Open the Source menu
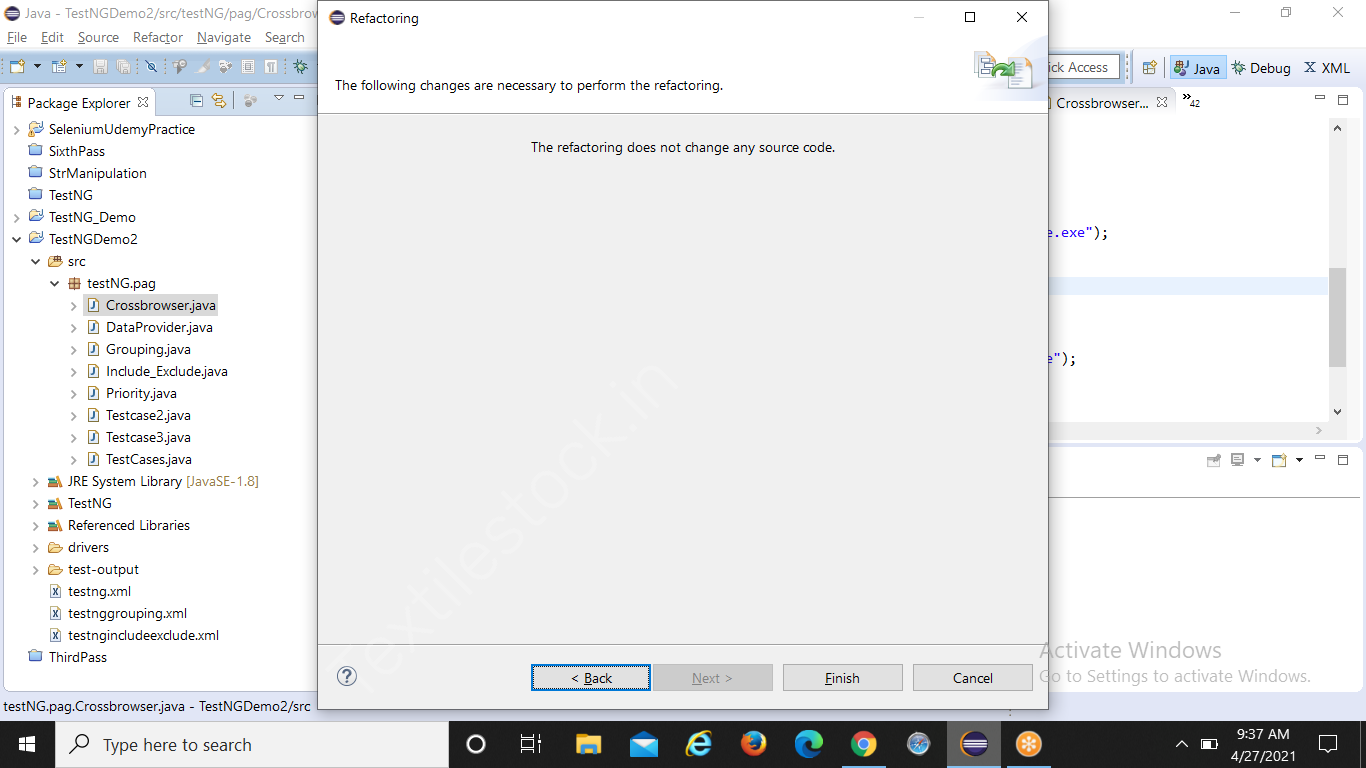Viewport: 1366px width, 768px height. pyautogui.click(x=98, y=37)
